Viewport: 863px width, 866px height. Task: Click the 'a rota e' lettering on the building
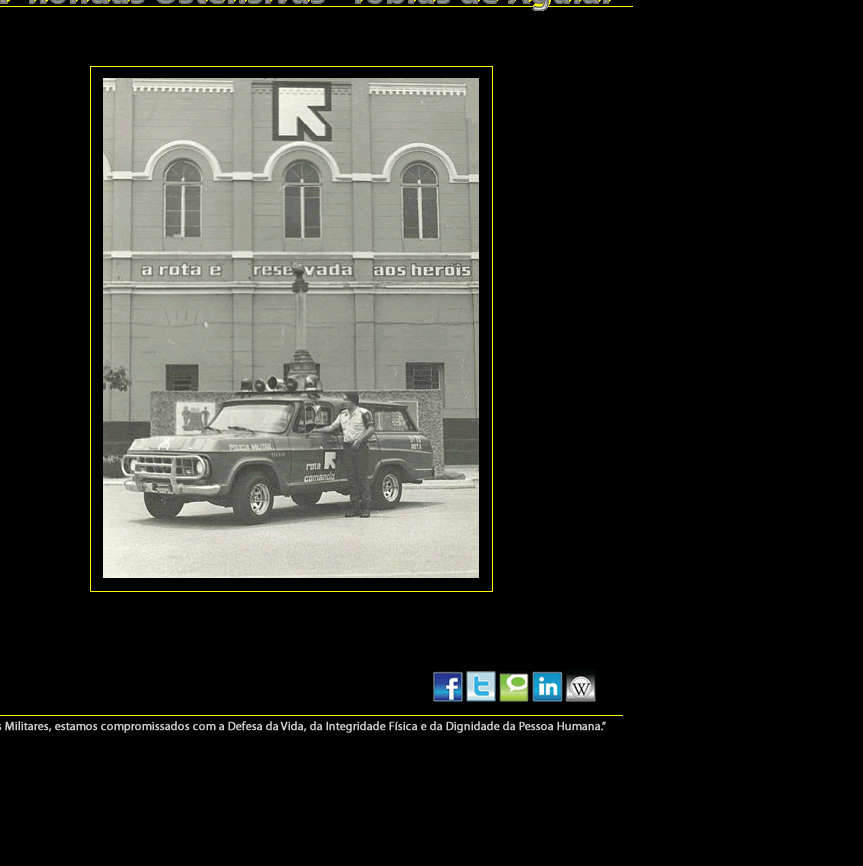pyautogui.click(x=181, y=270)
